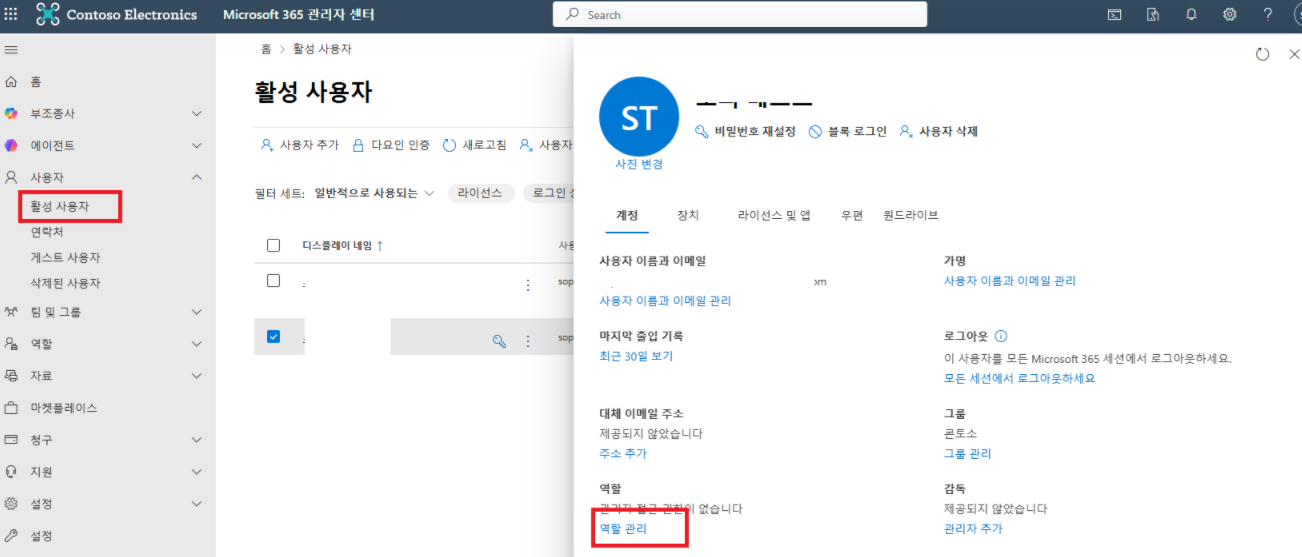Click 사용자 추가 toolbar button
Viewport: 1302px width, 557px height.
coord(300,145)
